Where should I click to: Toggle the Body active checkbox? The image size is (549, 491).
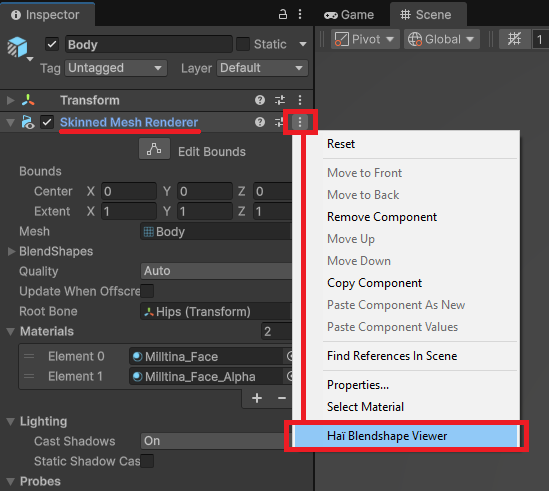(x=52, y=44)
